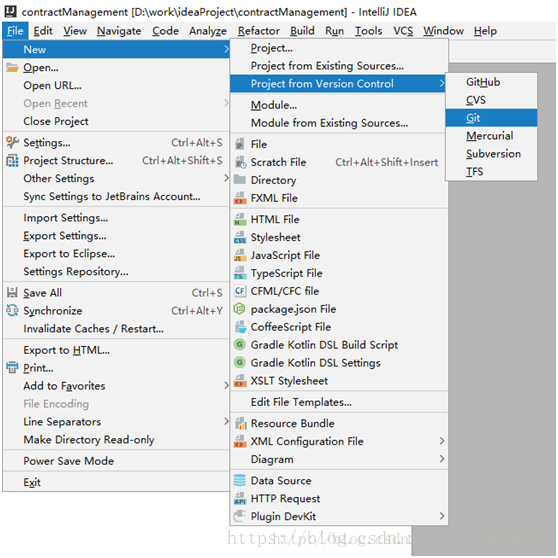This screenshot has width=558, height=558.
Task: Click Module from Existing Sources
Action: pyautogui.click(x=338, y=123)
